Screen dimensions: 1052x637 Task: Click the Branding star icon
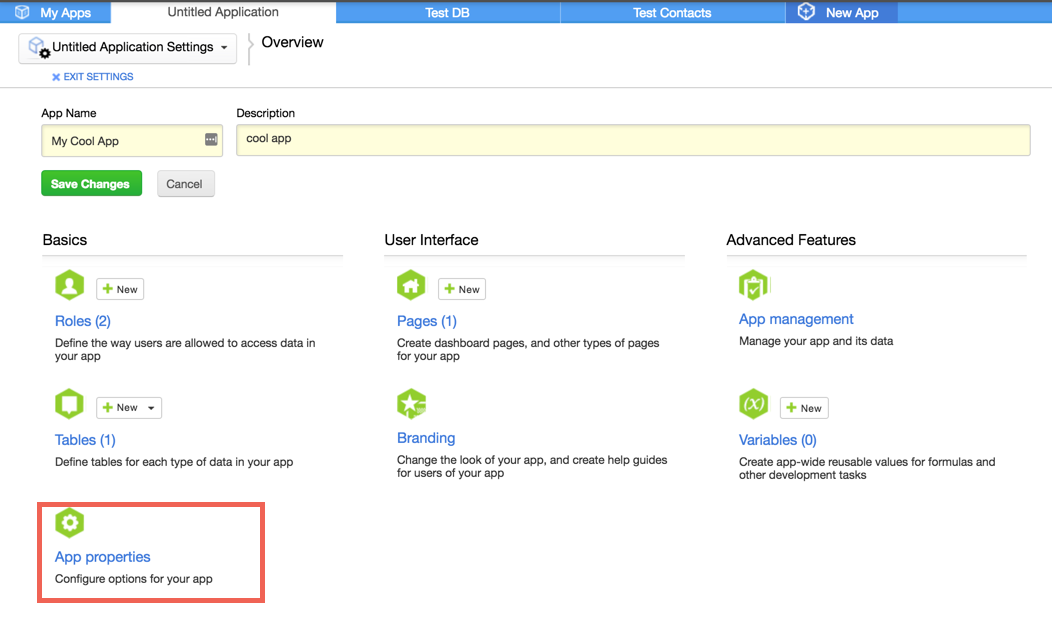coord(411,403)
